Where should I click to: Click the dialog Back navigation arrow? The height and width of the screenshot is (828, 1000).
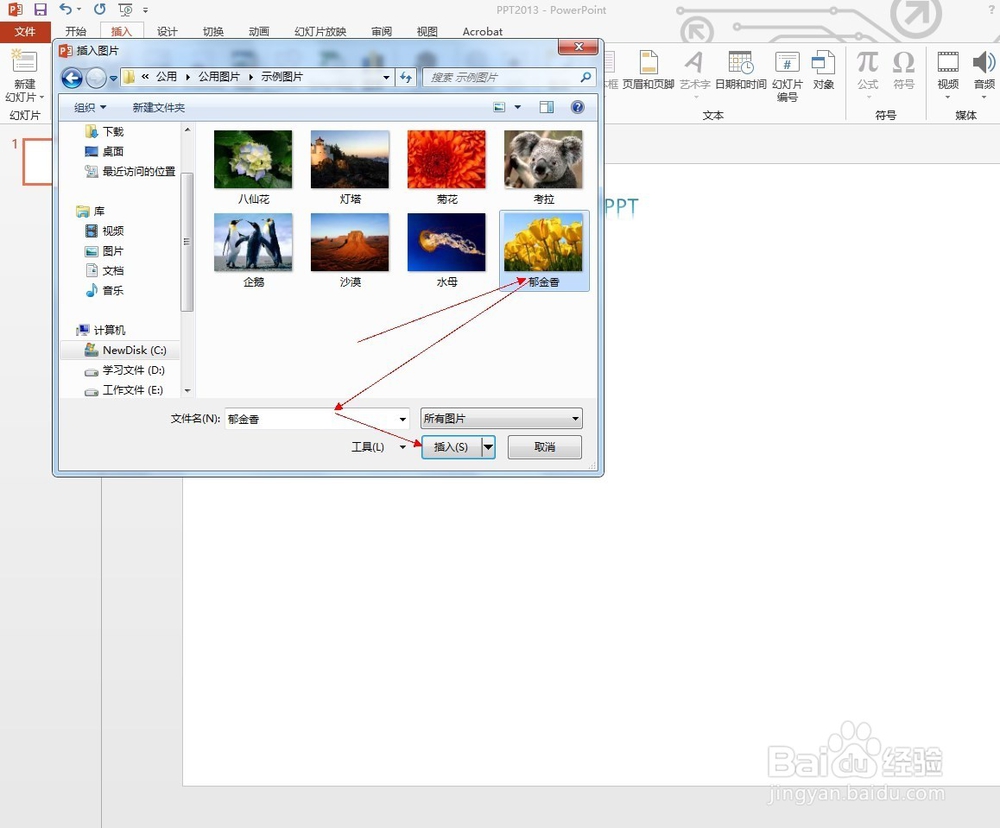(72, 78)
